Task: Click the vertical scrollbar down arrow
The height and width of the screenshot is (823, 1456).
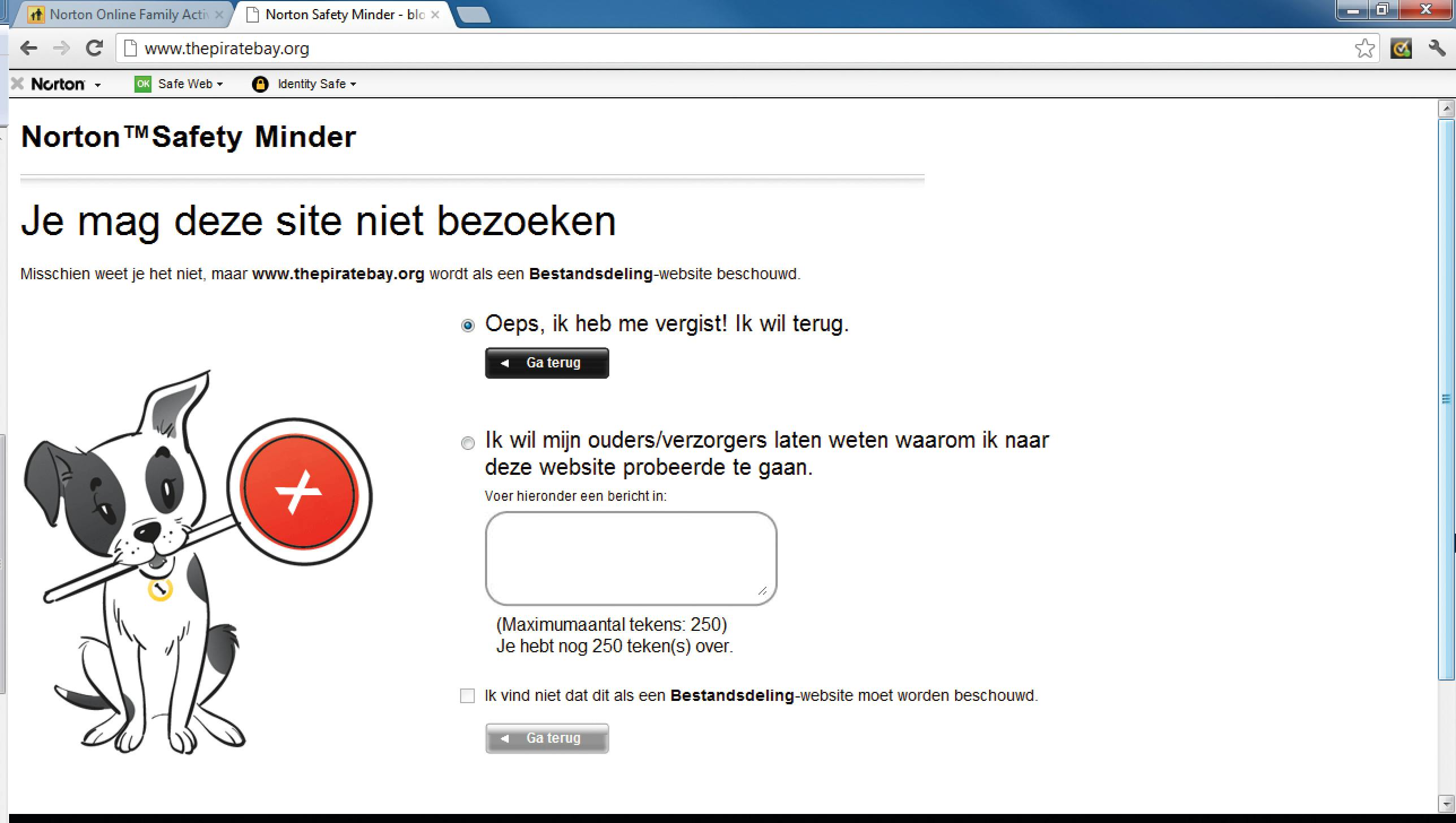Action: tap(1446, 803)
